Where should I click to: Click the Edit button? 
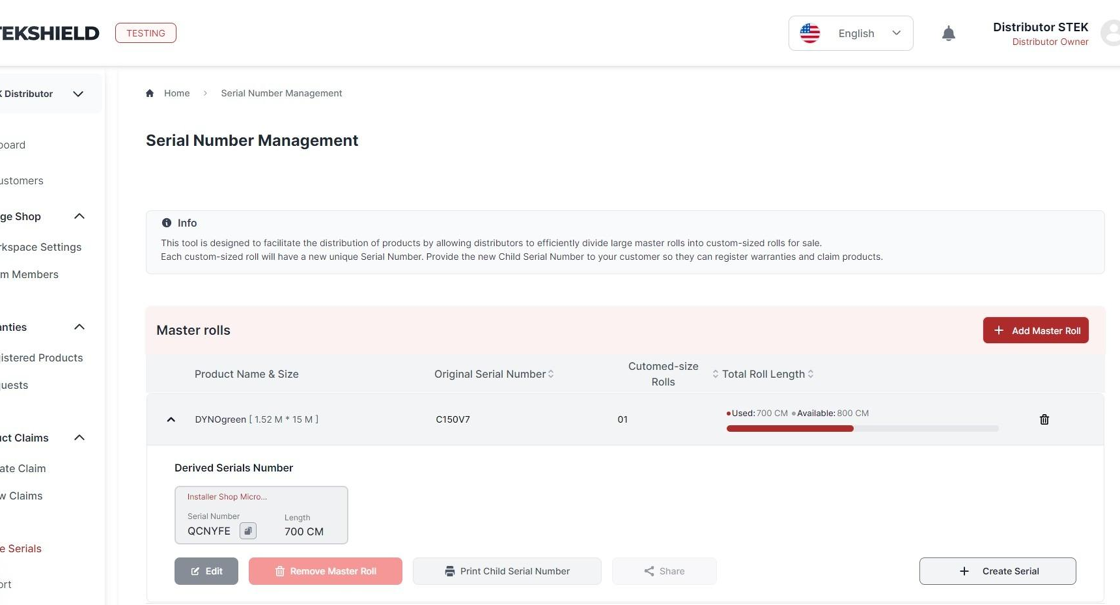(206, 571)
